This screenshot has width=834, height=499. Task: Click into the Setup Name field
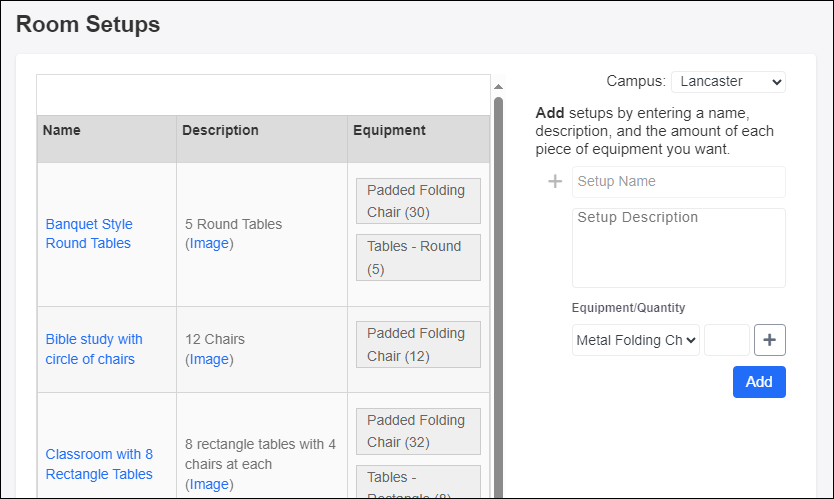pyautogui.click(x=678, y=182)
